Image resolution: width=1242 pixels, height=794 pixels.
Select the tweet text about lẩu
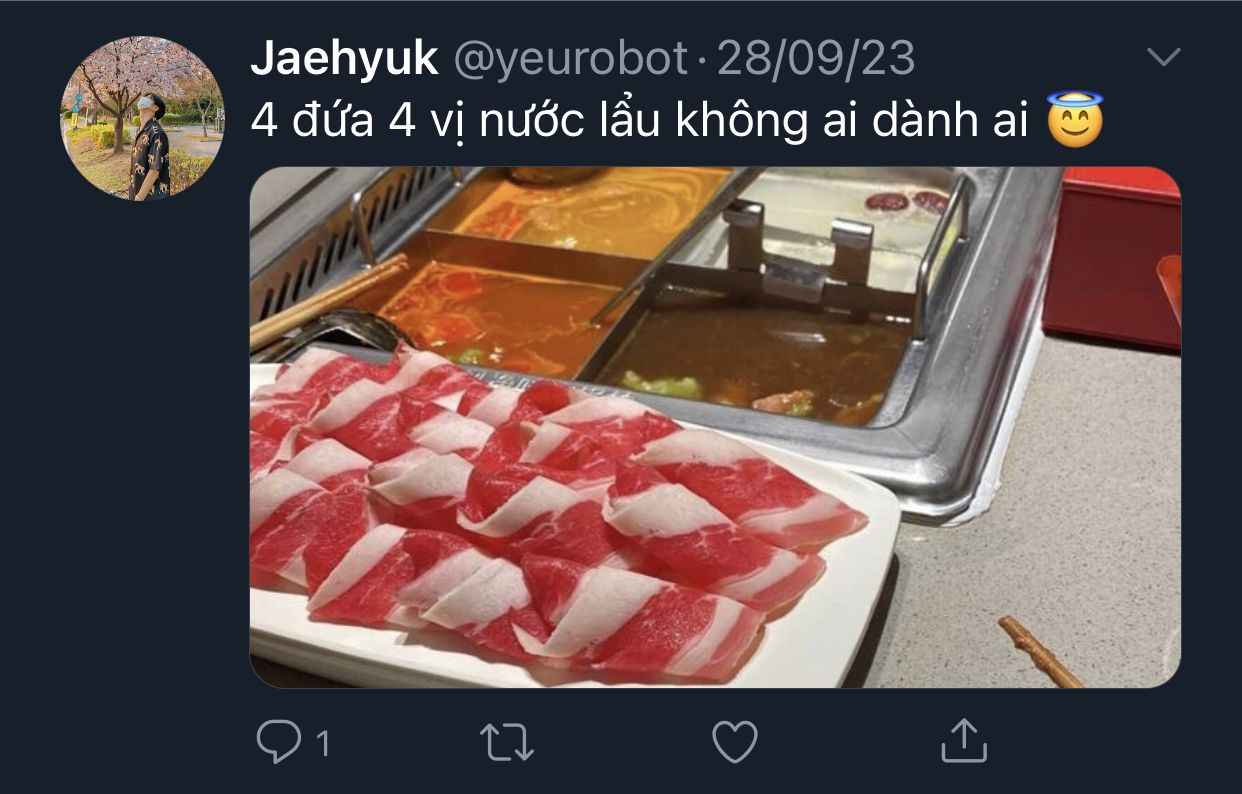pyautogui.click(x=642, y=120)
